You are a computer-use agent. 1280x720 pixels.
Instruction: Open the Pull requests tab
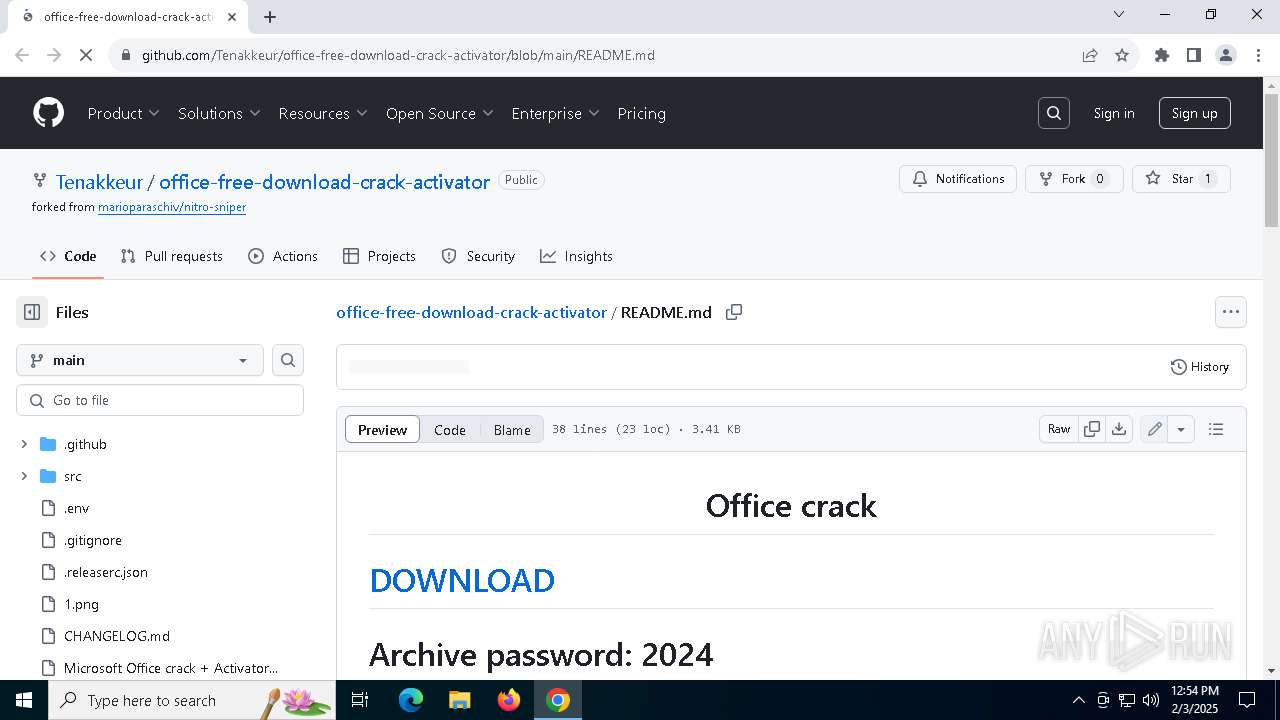click(x=171, y=256)
